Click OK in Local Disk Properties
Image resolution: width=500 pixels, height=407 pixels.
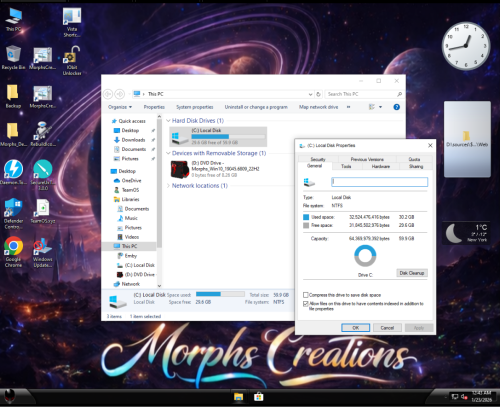point(355,328)
